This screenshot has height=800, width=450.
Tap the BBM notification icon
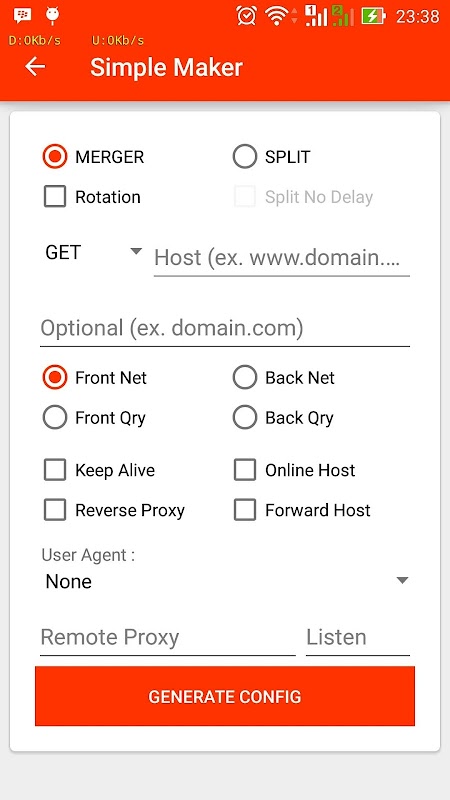point(22,16)
